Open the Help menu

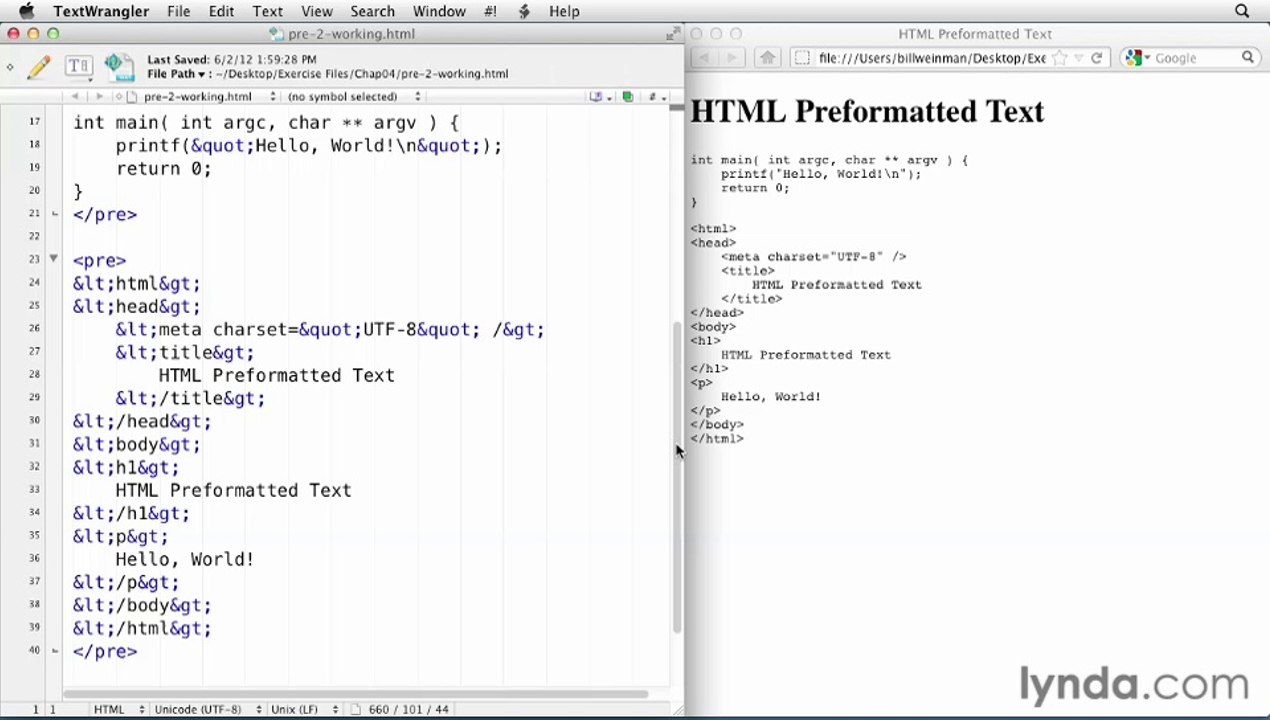click(564, 11)
